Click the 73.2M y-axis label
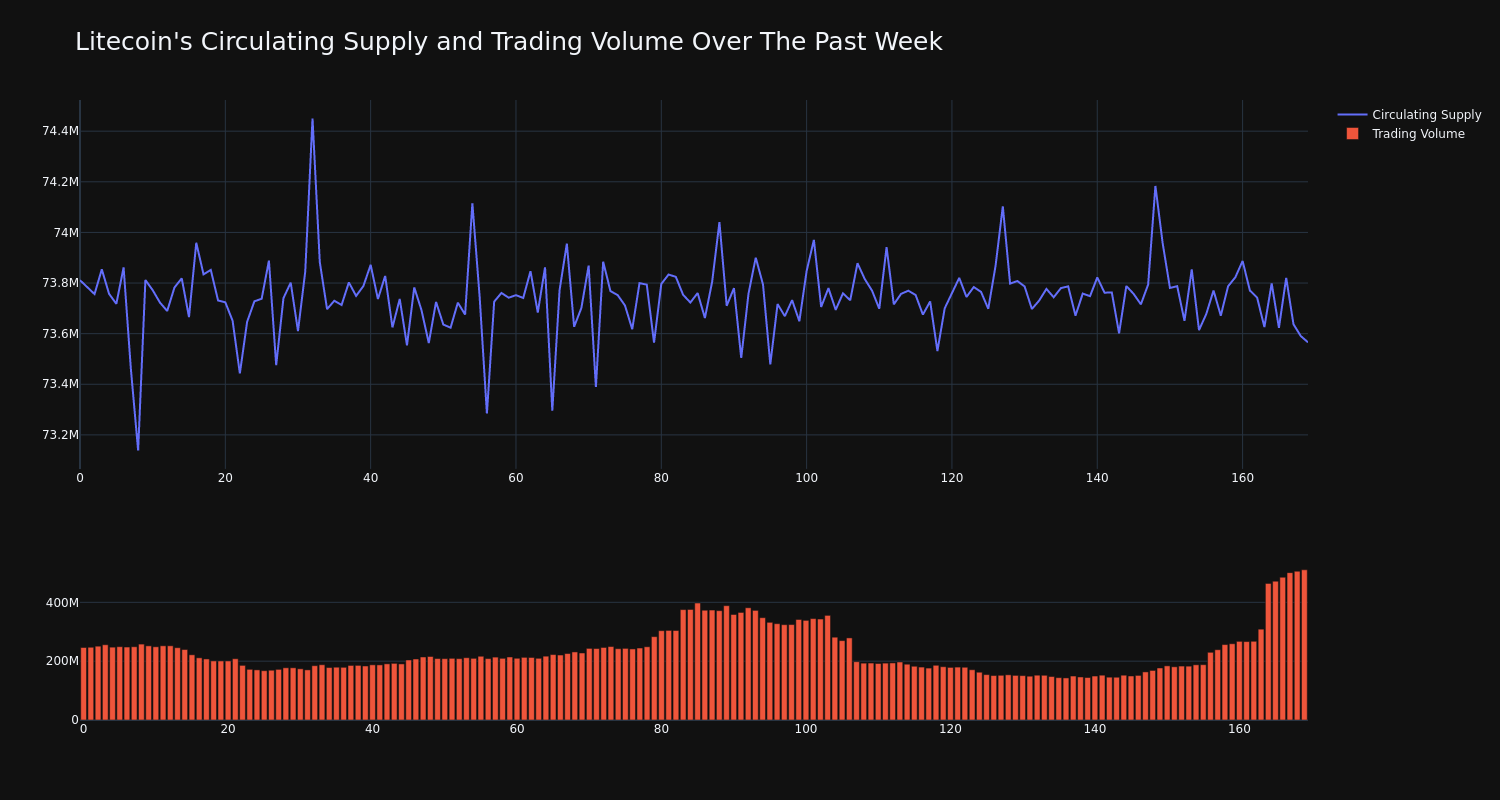1500x800 pixels. (x=60, y=435)
